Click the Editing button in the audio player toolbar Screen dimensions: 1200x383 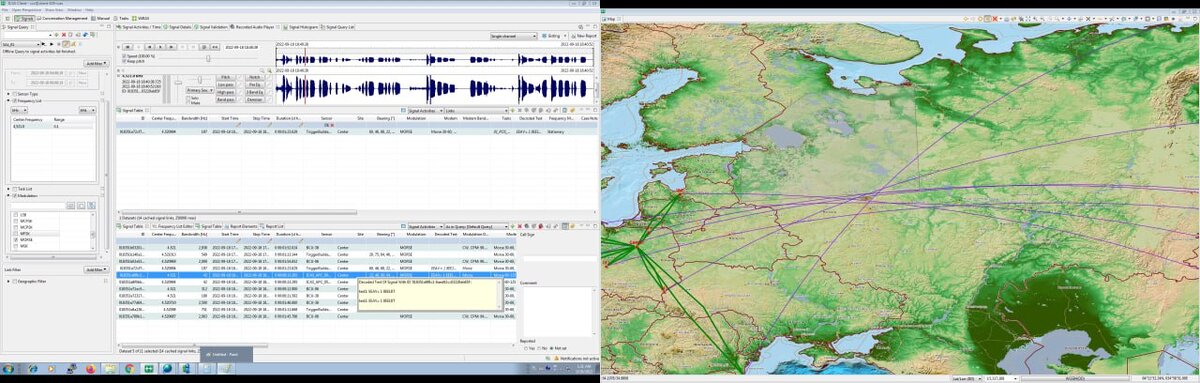coord(553,35)
